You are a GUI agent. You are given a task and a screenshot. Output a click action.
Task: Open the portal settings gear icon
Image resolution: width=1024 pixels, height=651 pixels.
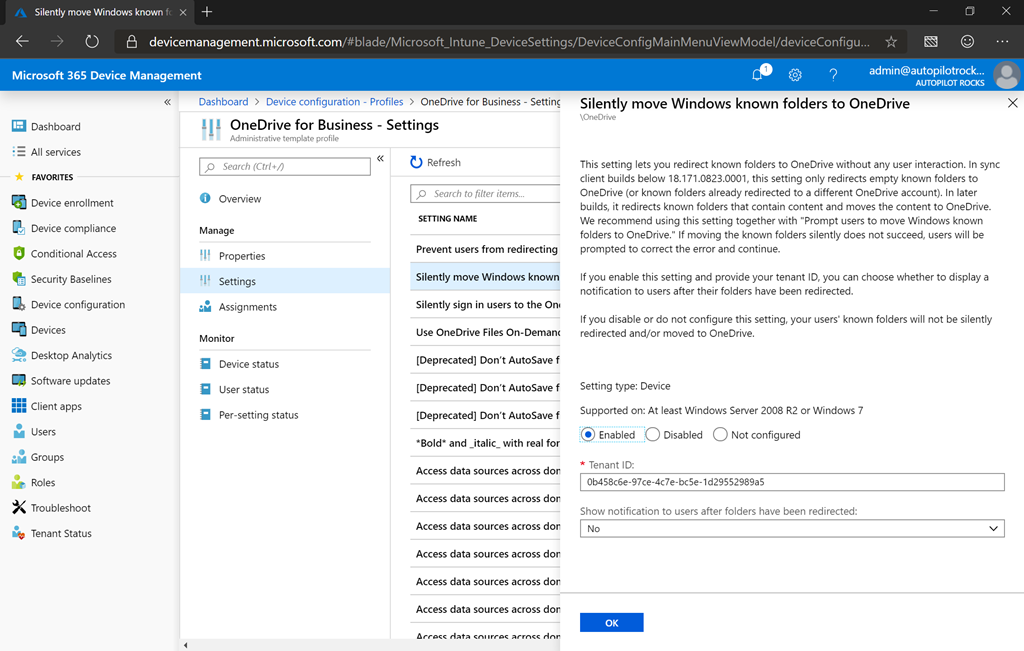[x=795, y=75]
